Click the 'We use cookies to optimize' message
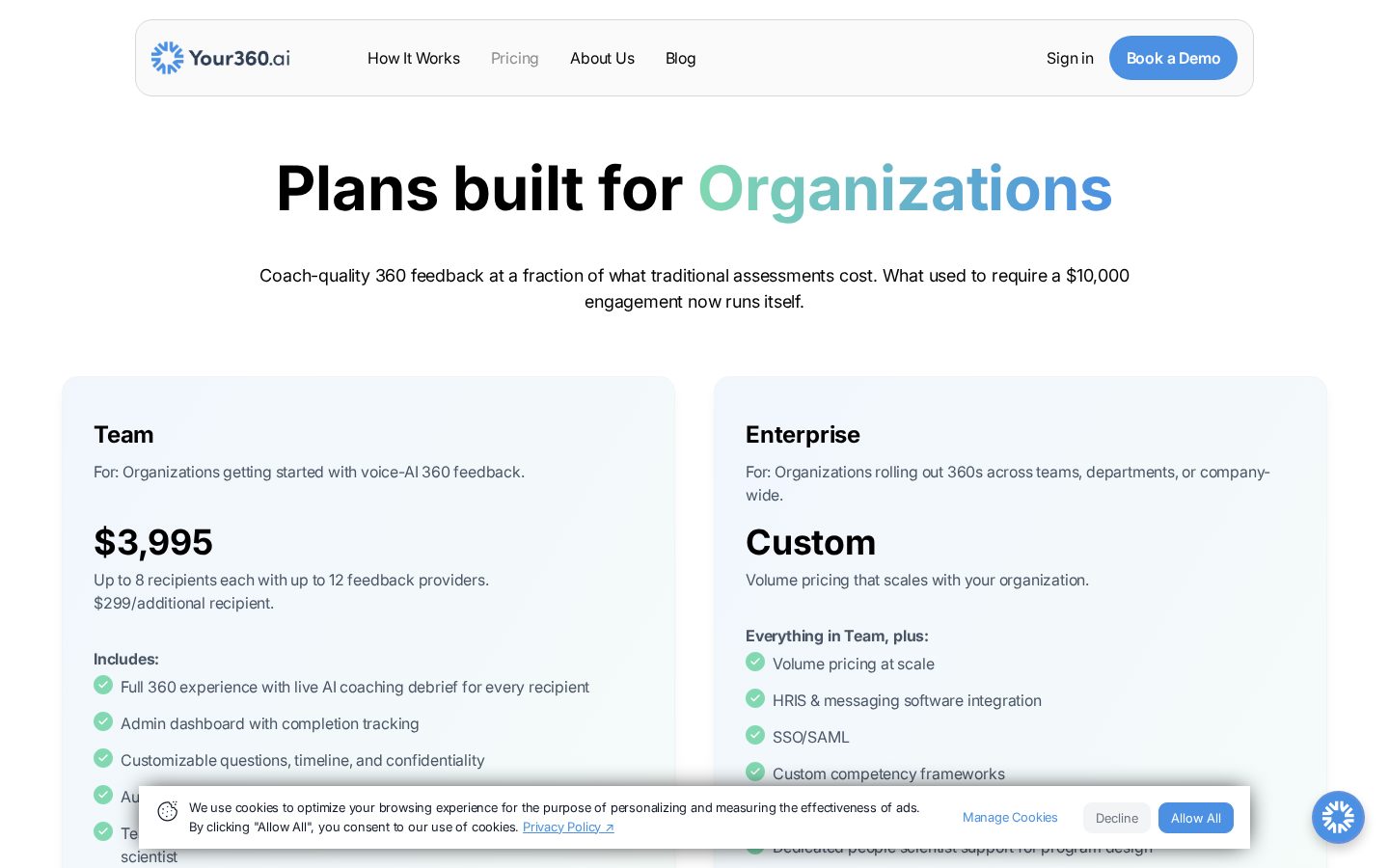Screen dimensions: 1389x868 click(x=555, y=818)
